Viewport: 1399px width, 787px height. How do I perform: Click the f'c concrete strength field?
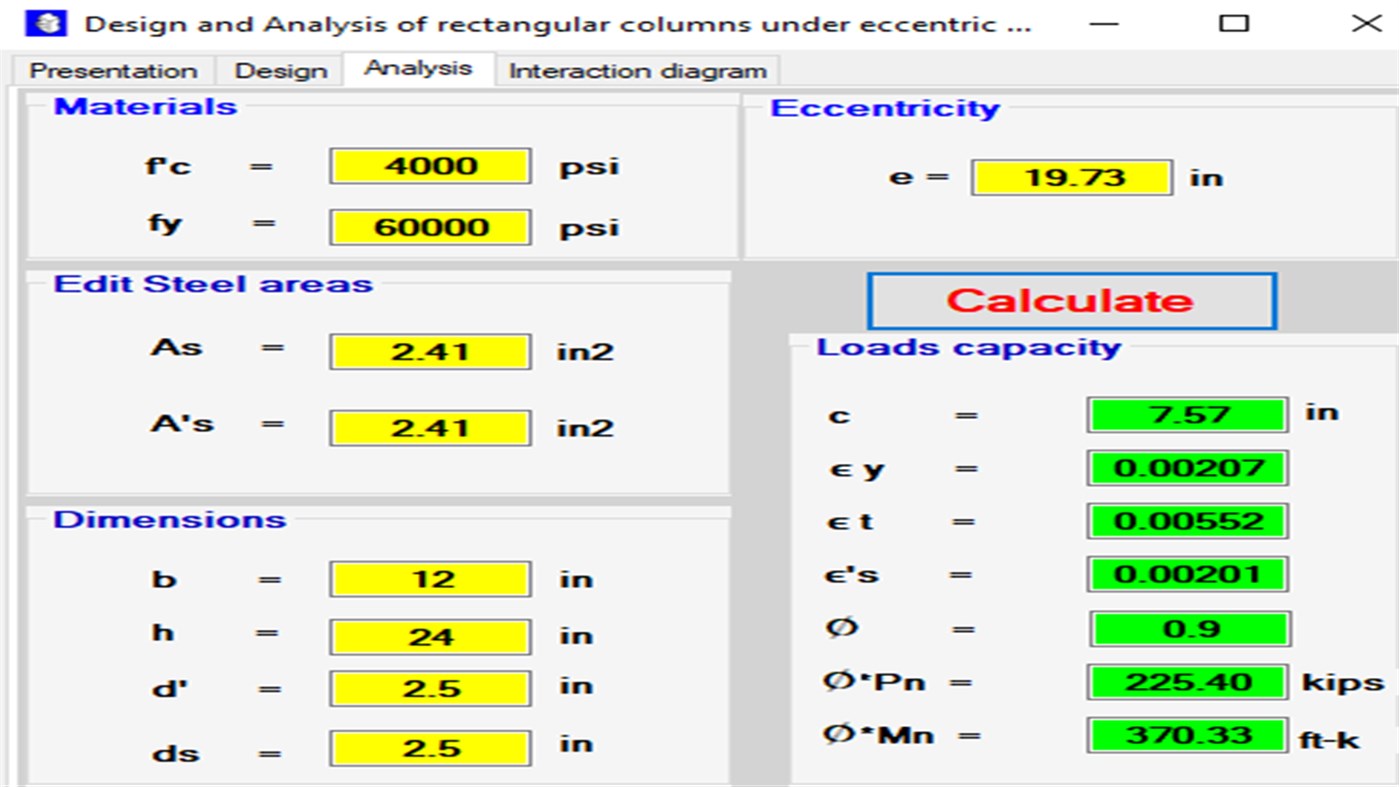[428, 166]
